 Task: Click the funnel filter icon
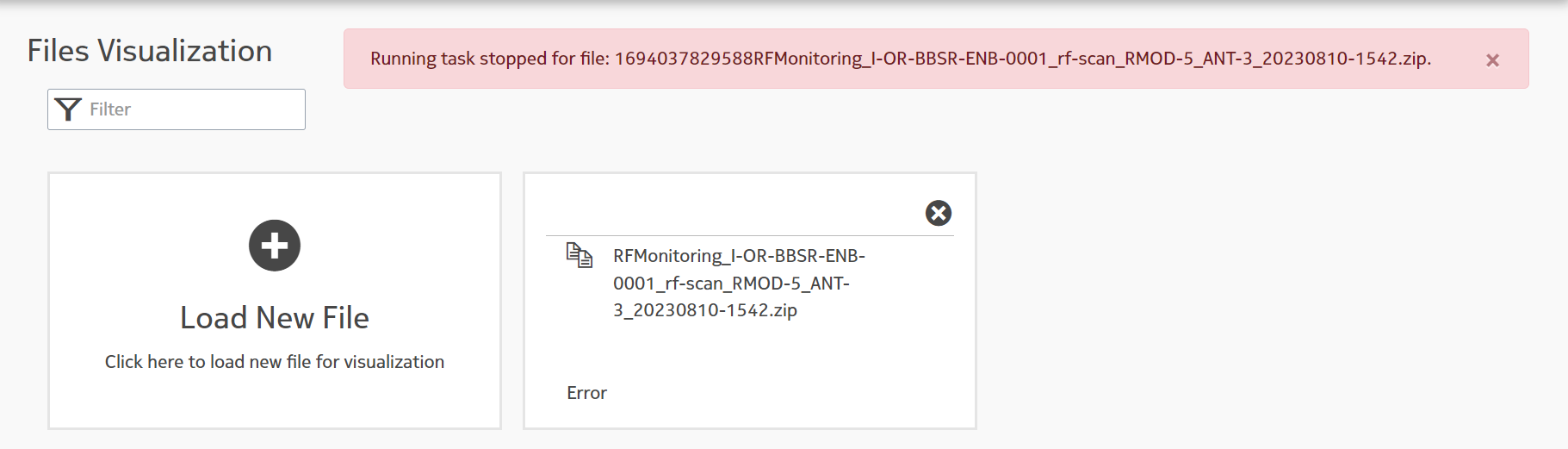click(x=68, y=109)
